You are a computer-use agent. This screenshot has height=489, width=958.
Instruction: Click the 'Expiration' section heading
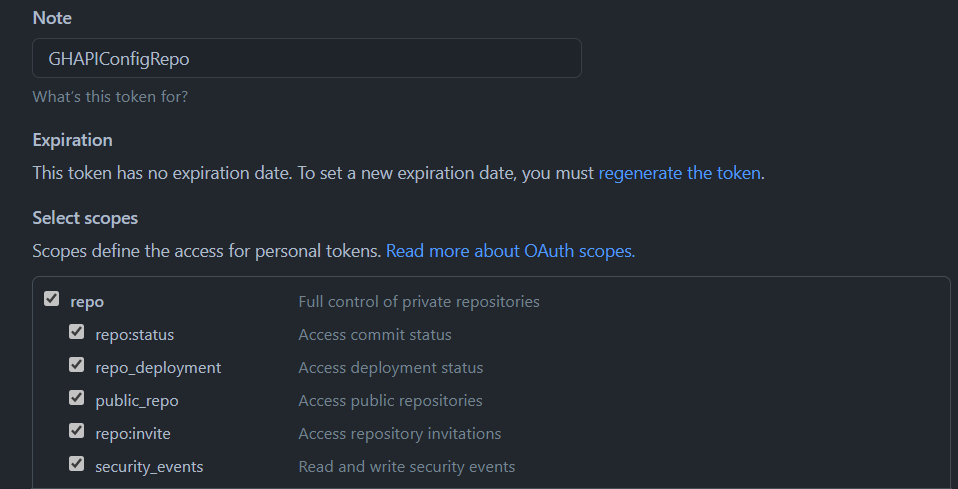(72, 140)
